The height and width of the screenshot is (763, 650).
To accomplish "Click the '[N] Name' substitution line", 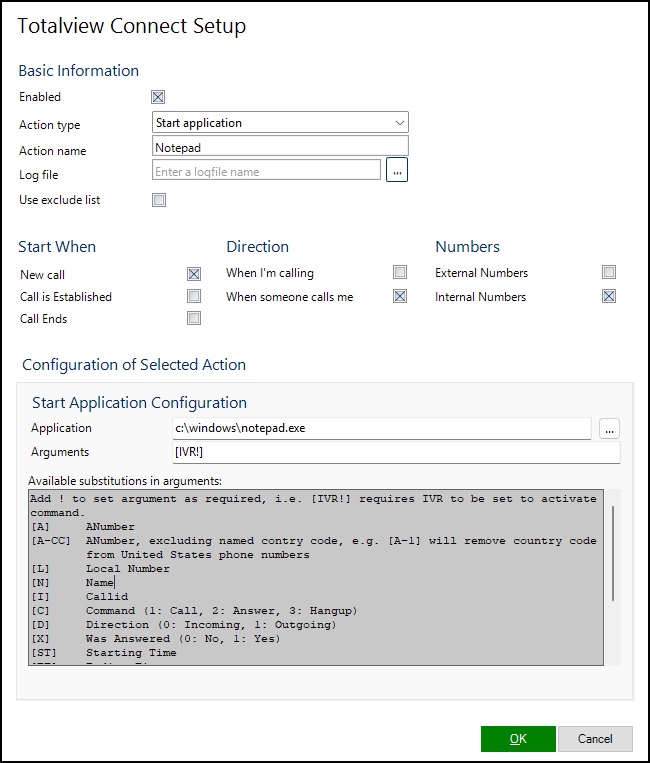I will pyautogui.click(x=72, y=582).
